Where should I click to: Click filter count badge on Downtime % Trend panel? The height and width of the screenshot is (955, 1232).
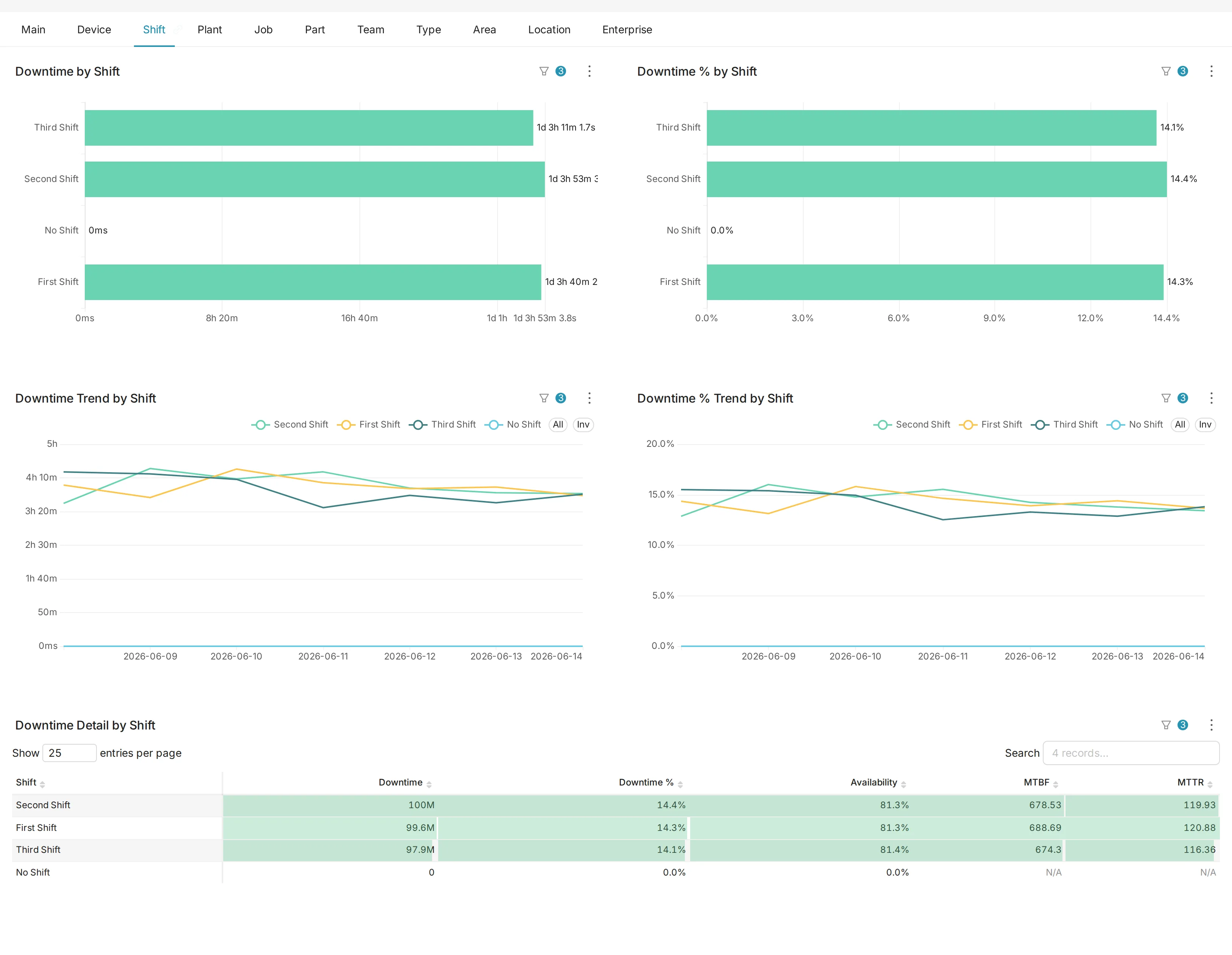(x=1183, y=398)
